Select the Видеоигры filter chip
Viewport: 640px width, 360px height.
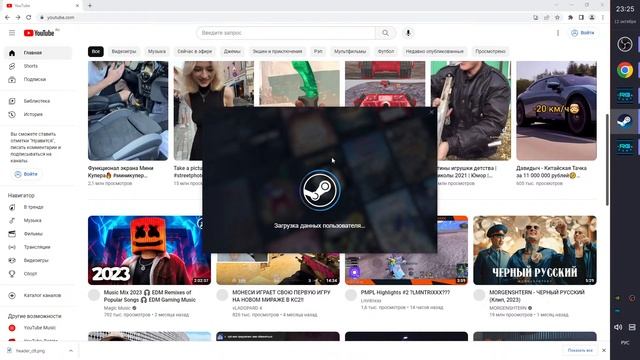[124, 51]
